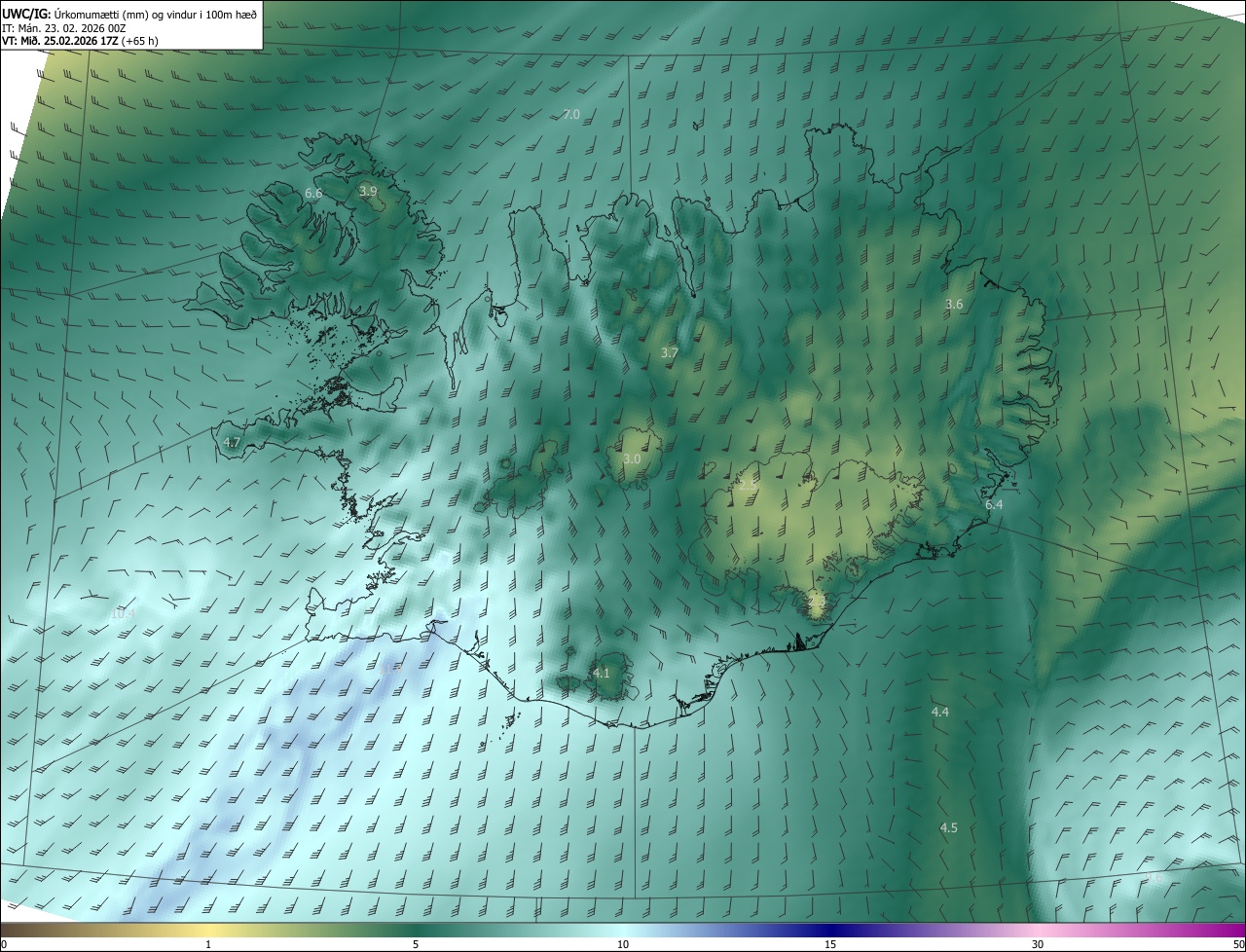1246x952 pixels.
Task: Click the 6.4 value label near the coast
Action: point(994,505)
